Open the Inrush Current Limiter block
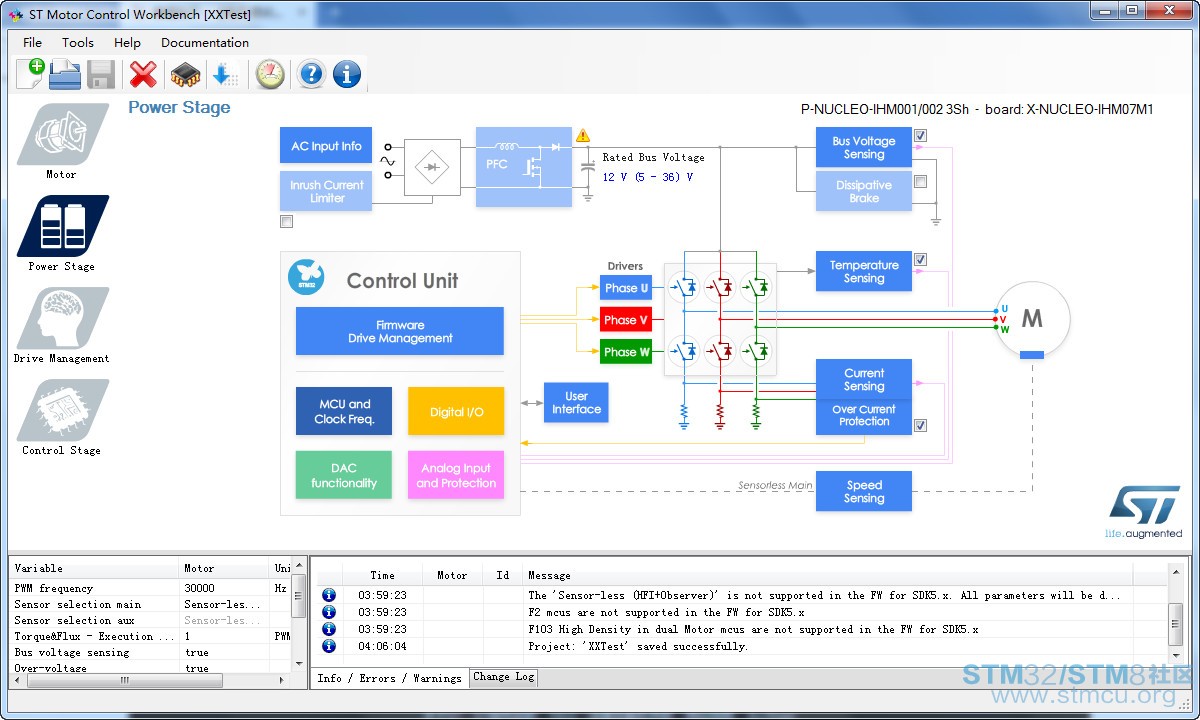1200x720 pixels. (x=326, y=191)
